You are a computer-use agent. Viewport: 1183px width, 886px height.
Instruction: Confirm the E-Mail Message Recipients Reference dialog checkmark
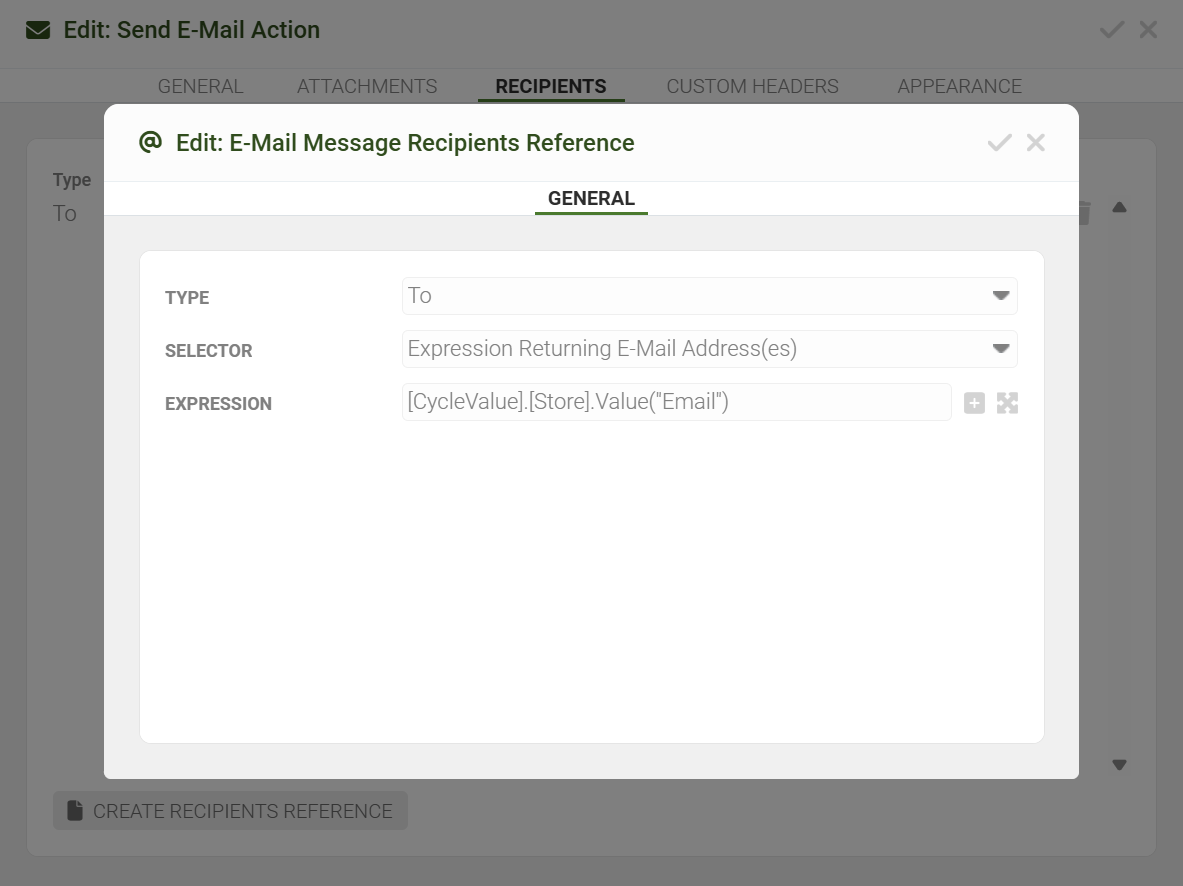999,143
